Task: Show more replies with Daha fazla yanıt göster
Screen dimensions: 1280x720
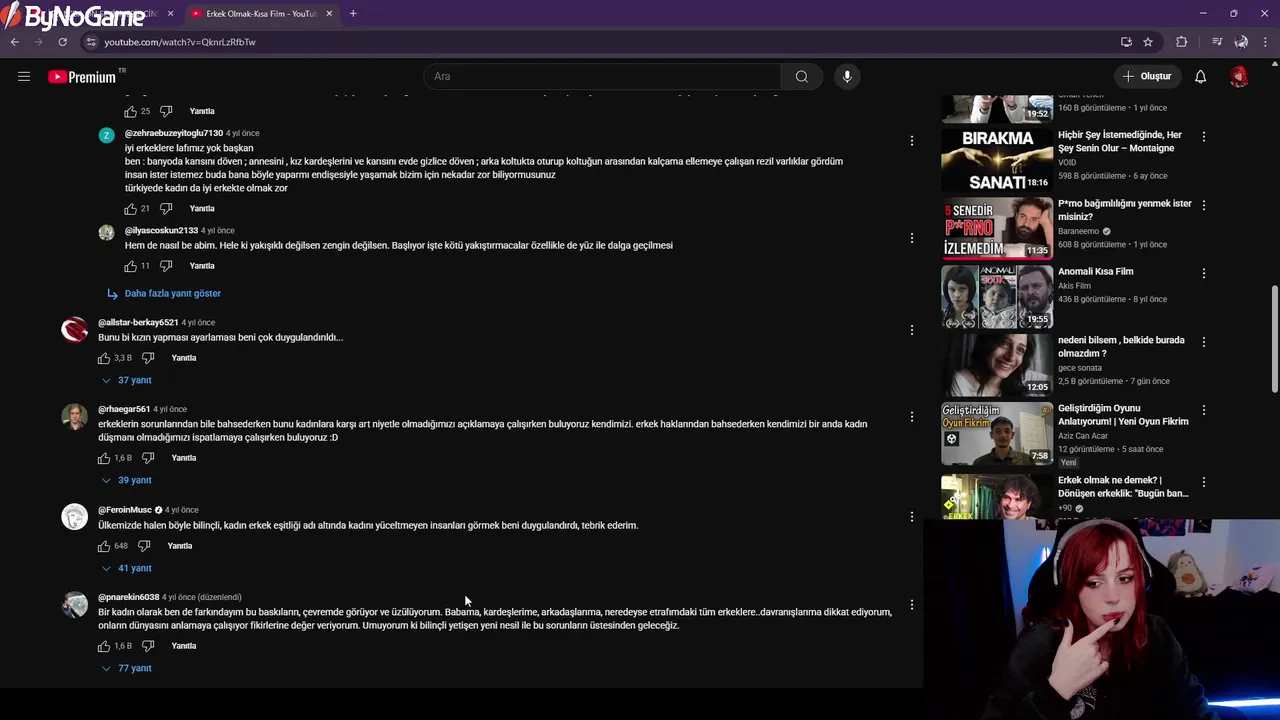Action: (x=165, y=293)
